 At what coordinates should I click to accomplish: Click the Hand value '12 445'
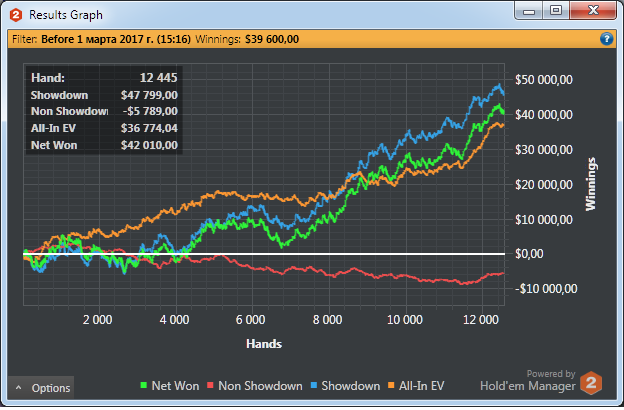(x=158, y=78)
